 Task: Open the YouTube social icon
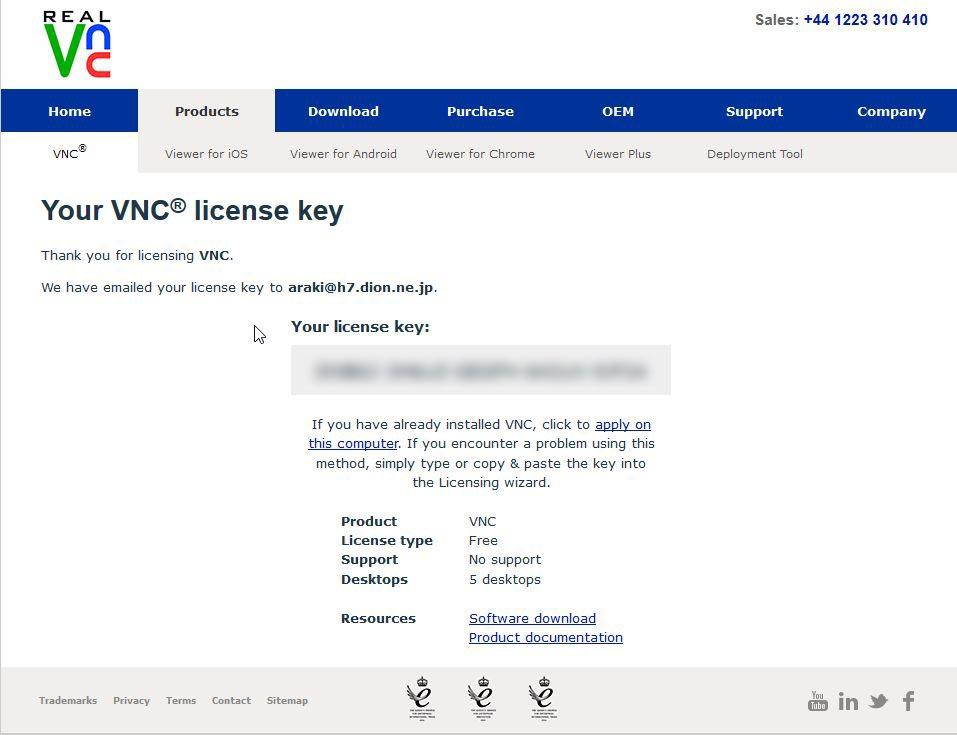[x=817, y=701]
